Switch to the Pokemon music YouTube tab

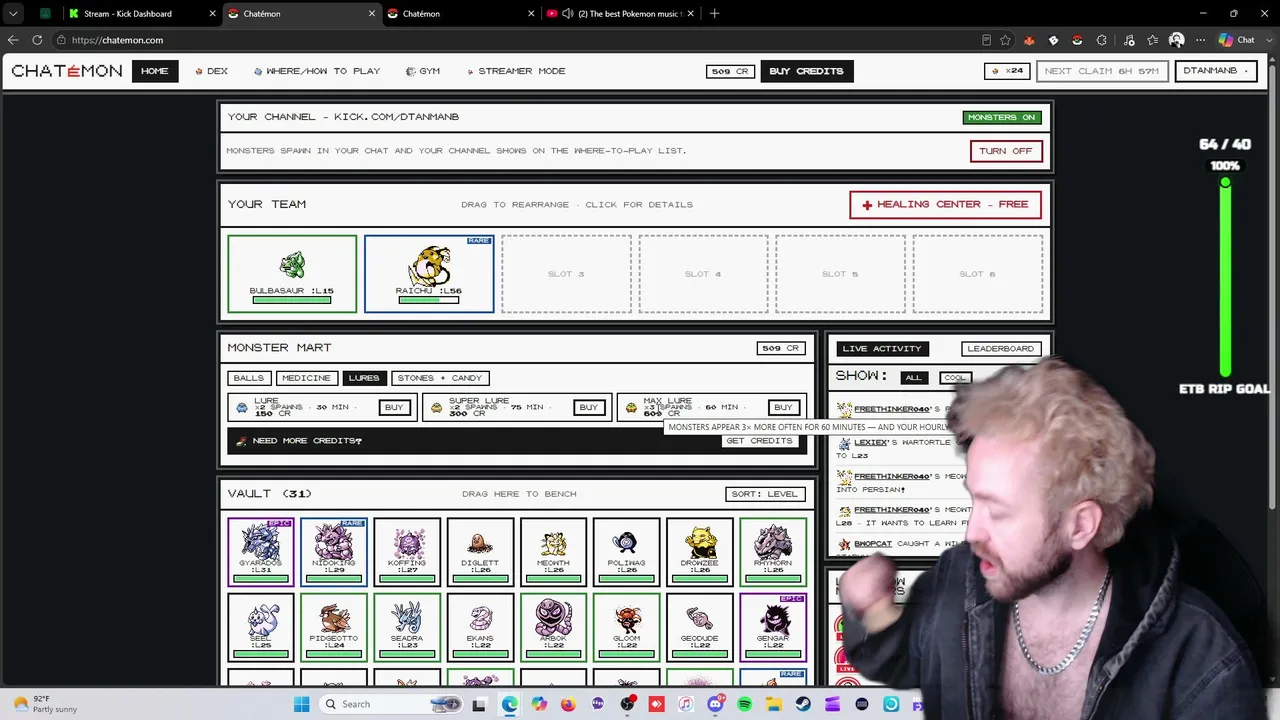pos(620,14)
